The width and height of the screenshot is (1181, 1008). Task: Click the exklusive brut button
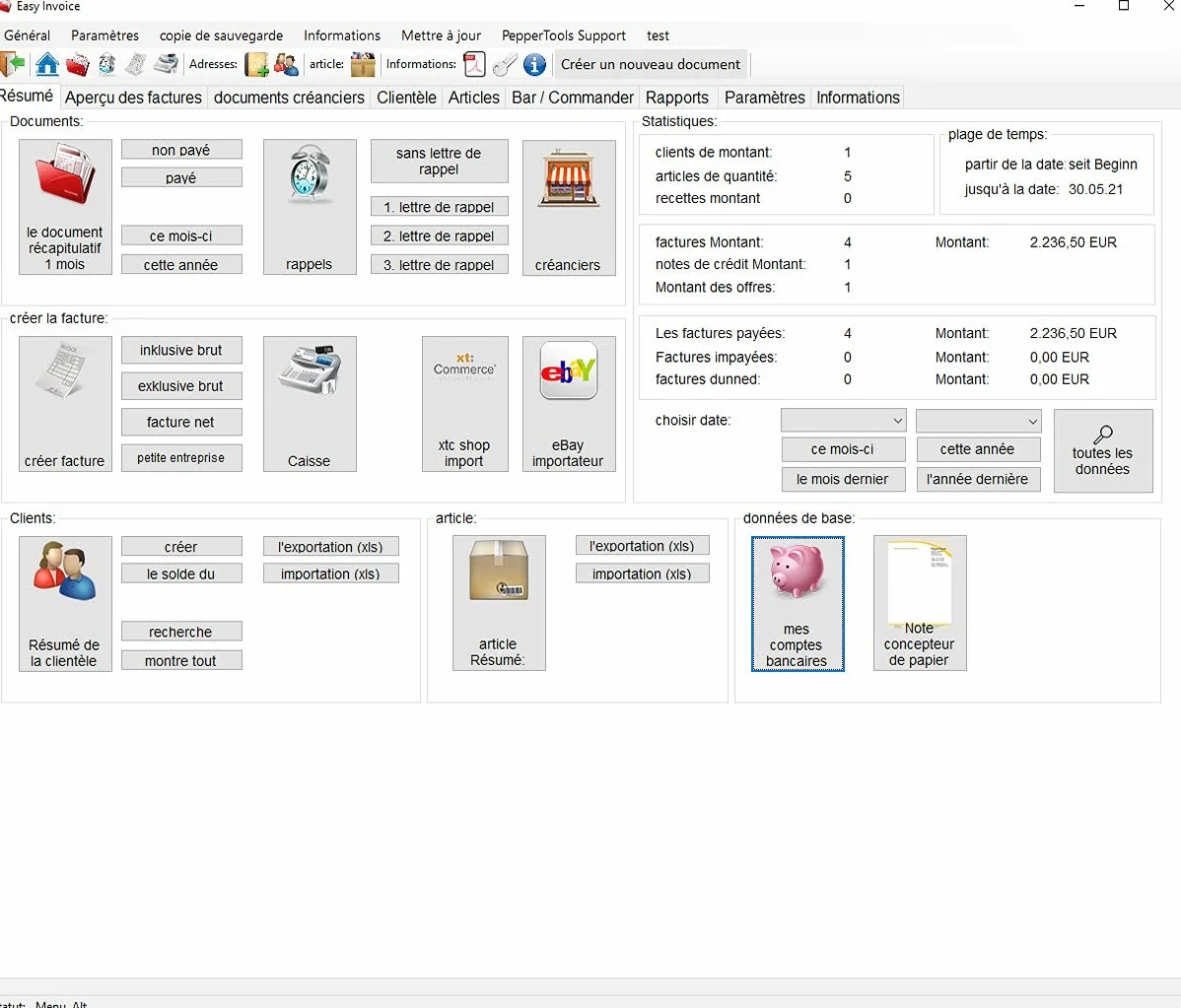(181, 386)
